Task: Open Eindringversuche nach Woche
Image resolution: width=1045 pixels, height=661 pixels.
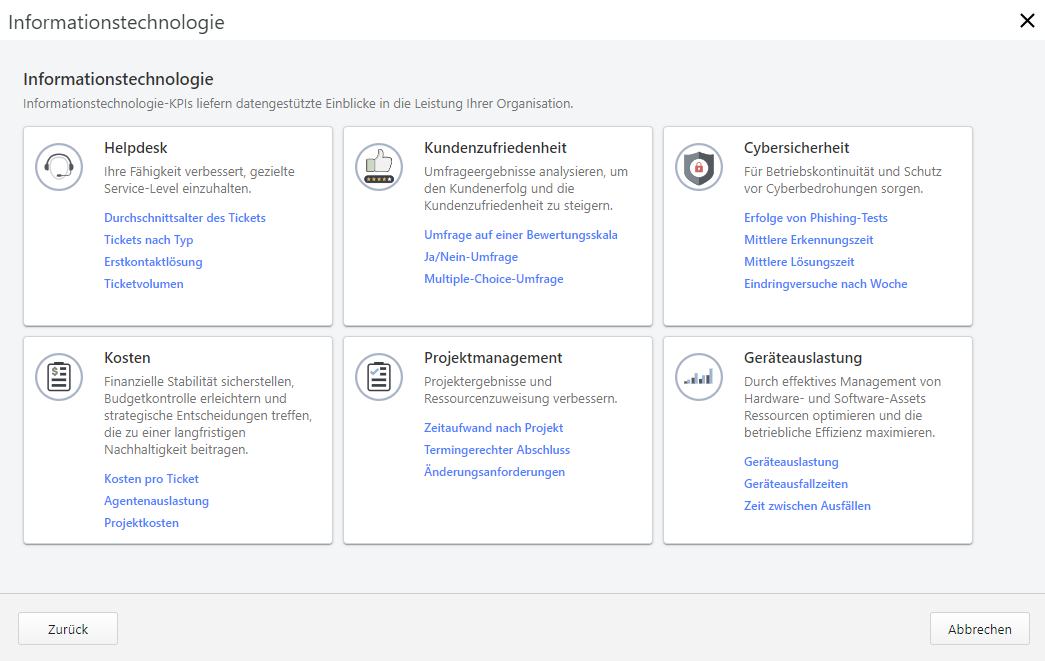Action: coord(827,283)
